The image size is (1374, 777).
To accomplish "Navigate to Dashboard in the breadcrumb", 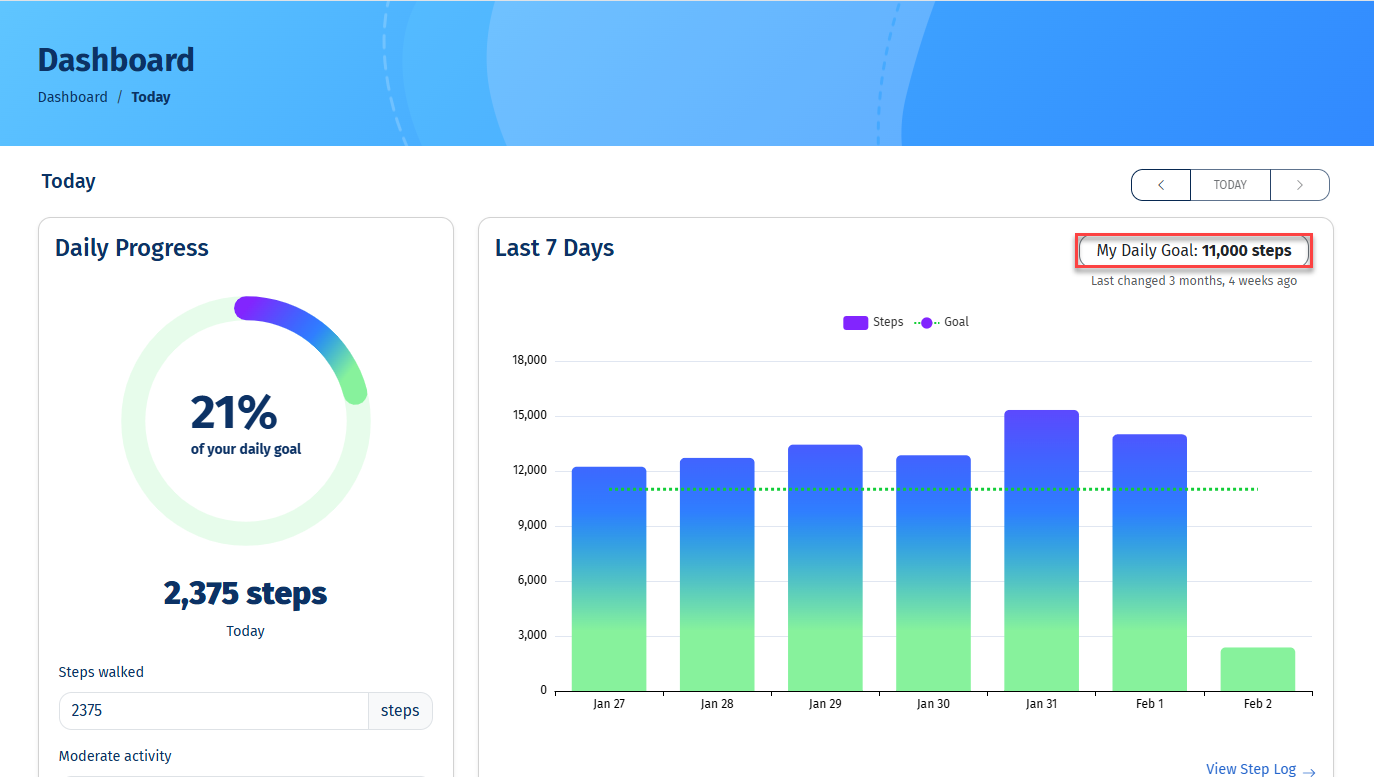I will pos(73,97).
